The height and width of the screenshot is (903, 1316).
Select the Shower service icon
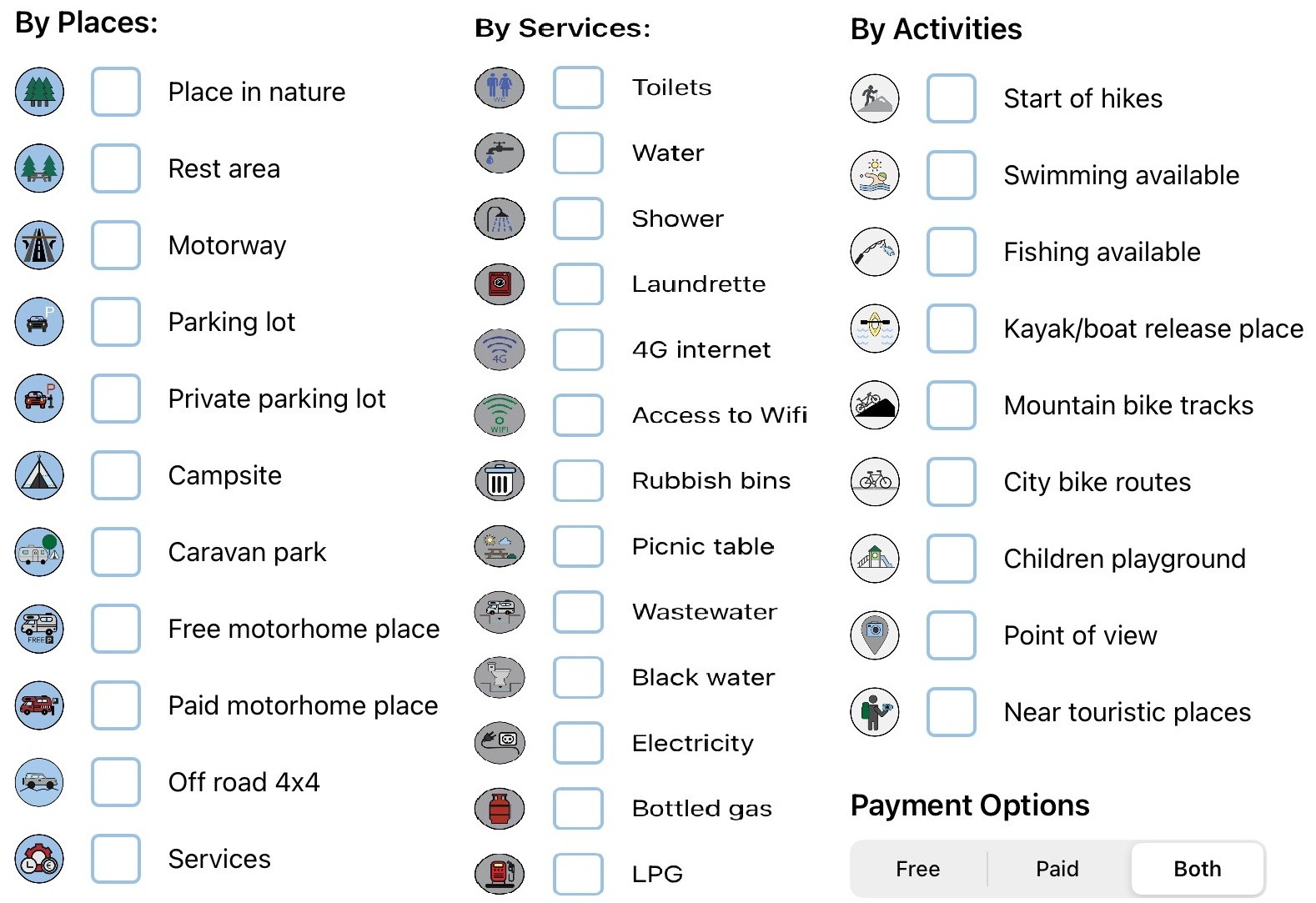[x=499, y=218]
